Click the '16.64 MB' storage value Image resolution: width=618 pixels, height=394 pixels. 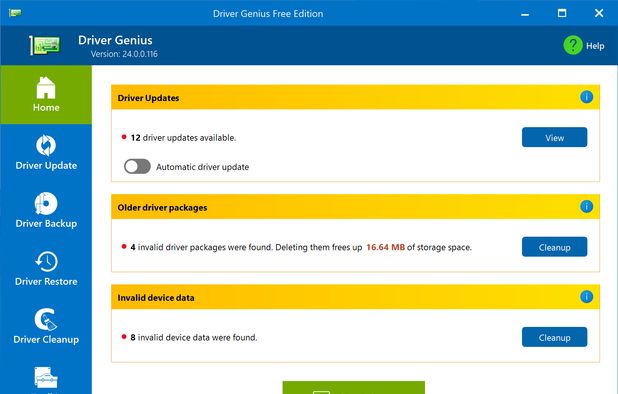click(385, 247)
